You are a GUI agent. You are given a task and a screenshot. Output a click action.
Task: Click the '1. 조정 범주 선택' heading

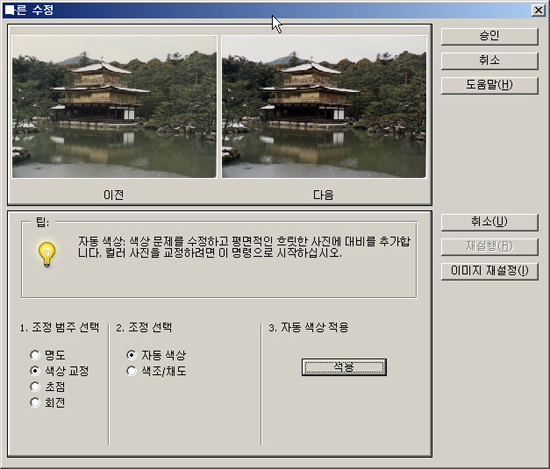pos(59,328)
